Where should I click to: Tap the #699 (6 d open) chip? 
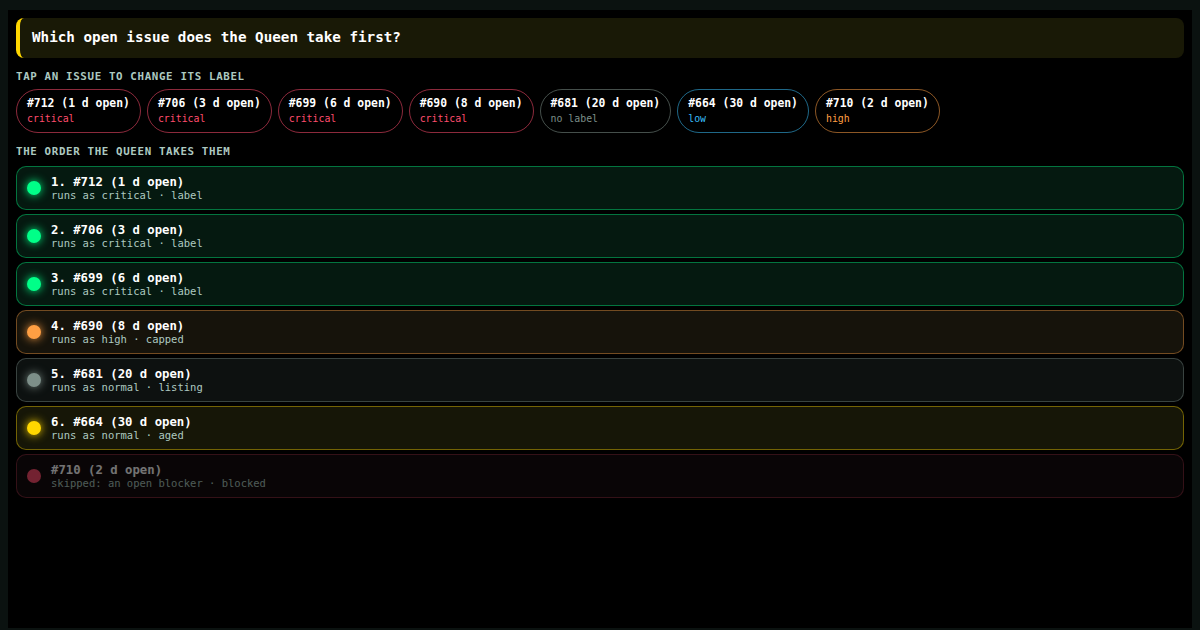pyautogui.click(x=340, y=111)
